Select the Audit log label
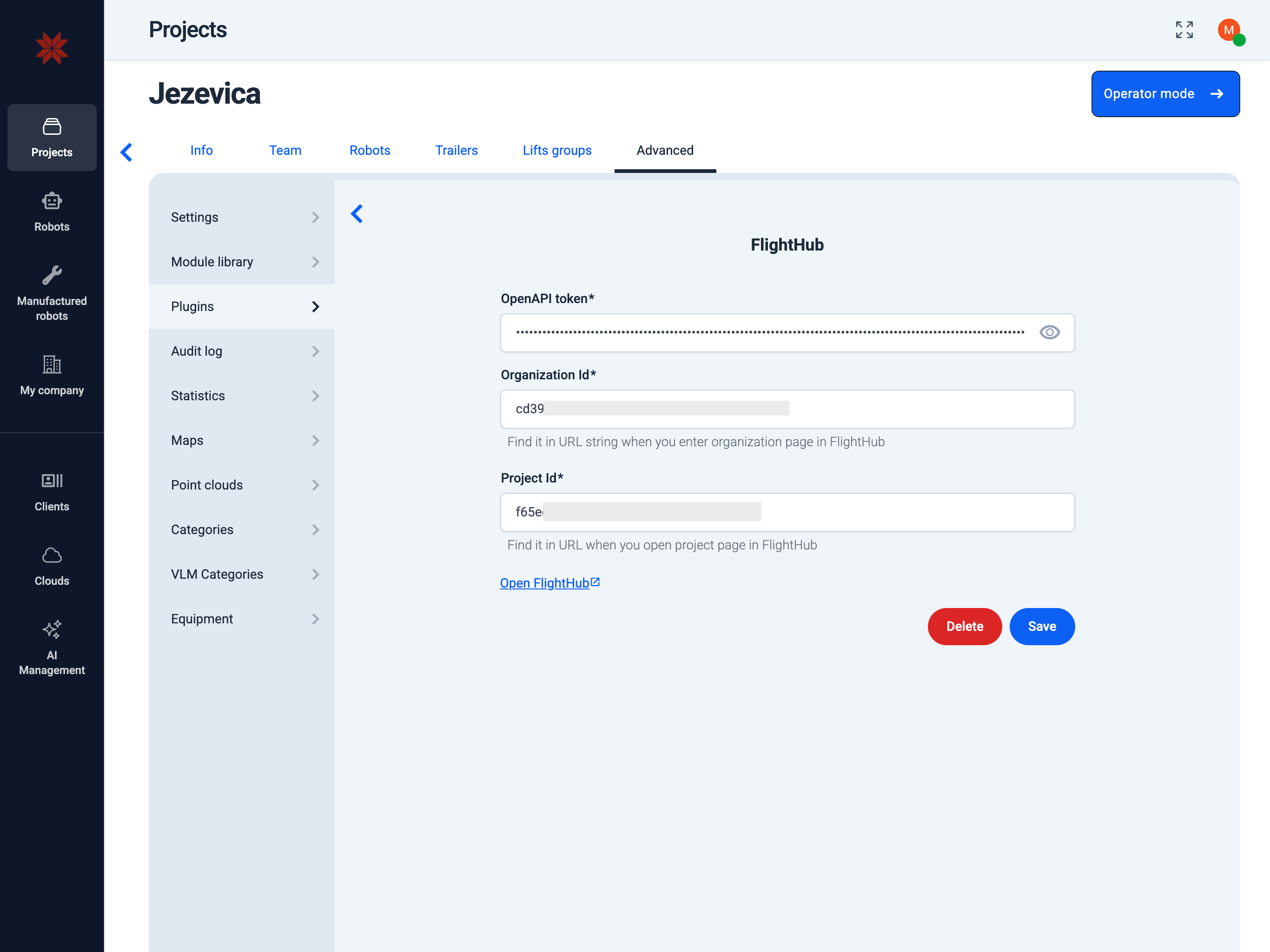 (x=196, y=351)
